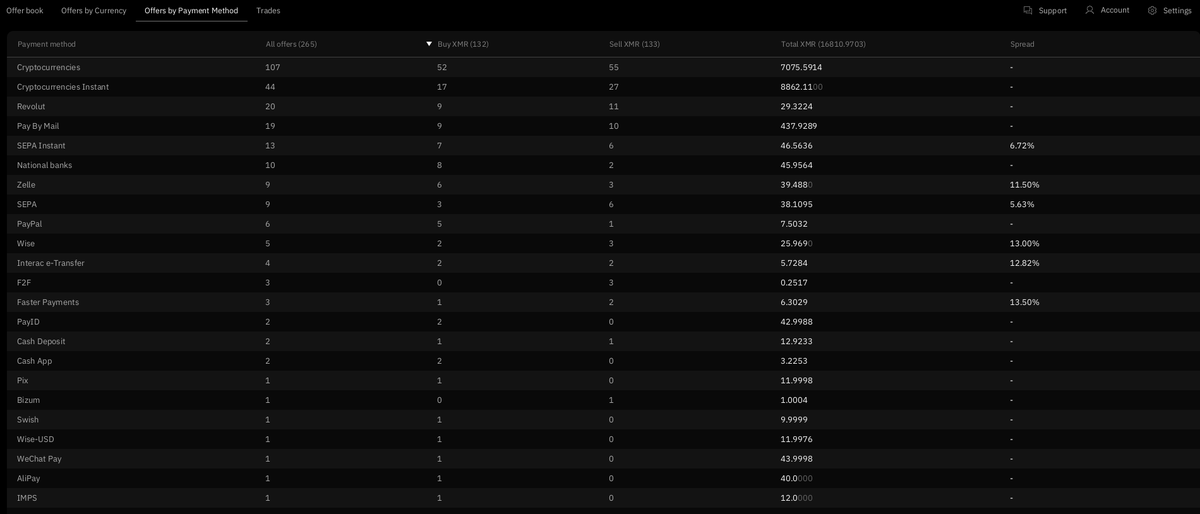Select Offers by Payment Method tab
The height and width of the screenshot is (514, 1200).
(x=191, y=10)
